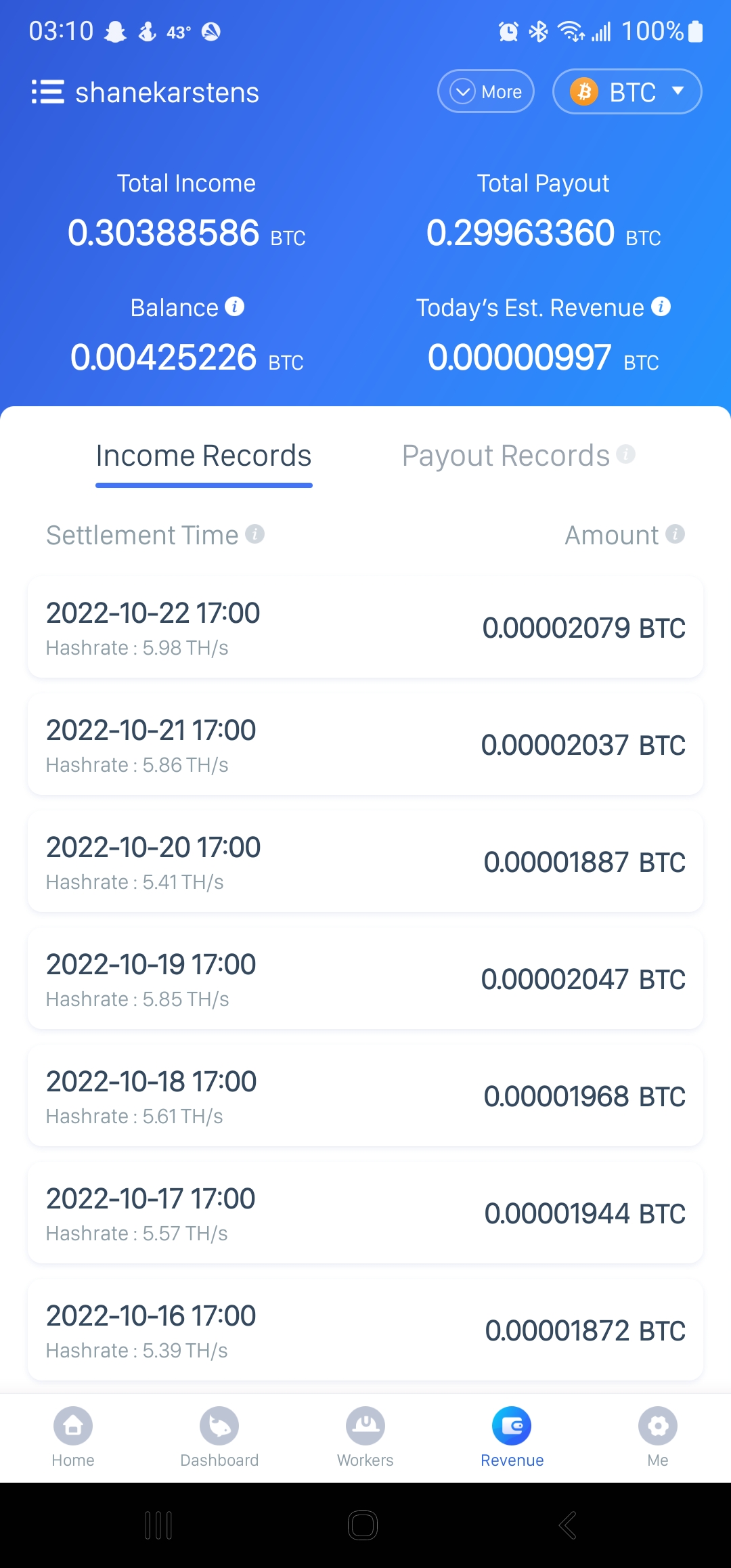Open the 2022-10-22 income record
The image size is (731, 1568).
pyautogui.click(x=365, y=628)
